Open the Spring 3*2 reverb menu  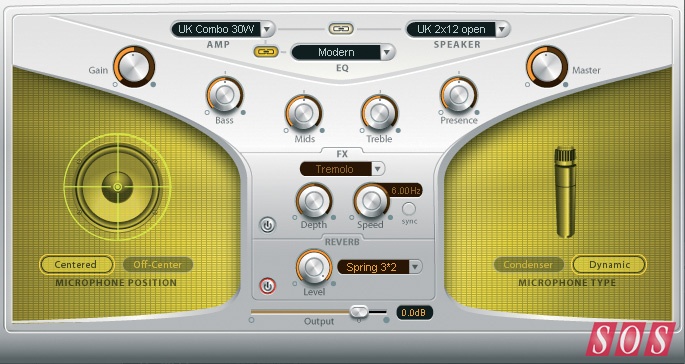coord(380,267)
